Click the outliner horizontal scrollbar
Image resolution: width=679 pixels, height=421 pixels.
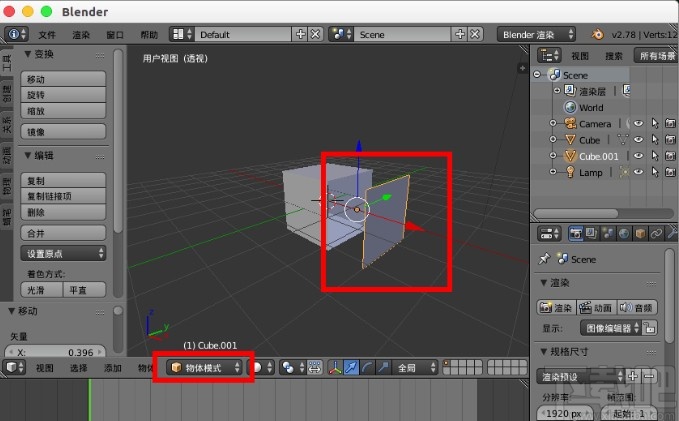tap(576, 213)
